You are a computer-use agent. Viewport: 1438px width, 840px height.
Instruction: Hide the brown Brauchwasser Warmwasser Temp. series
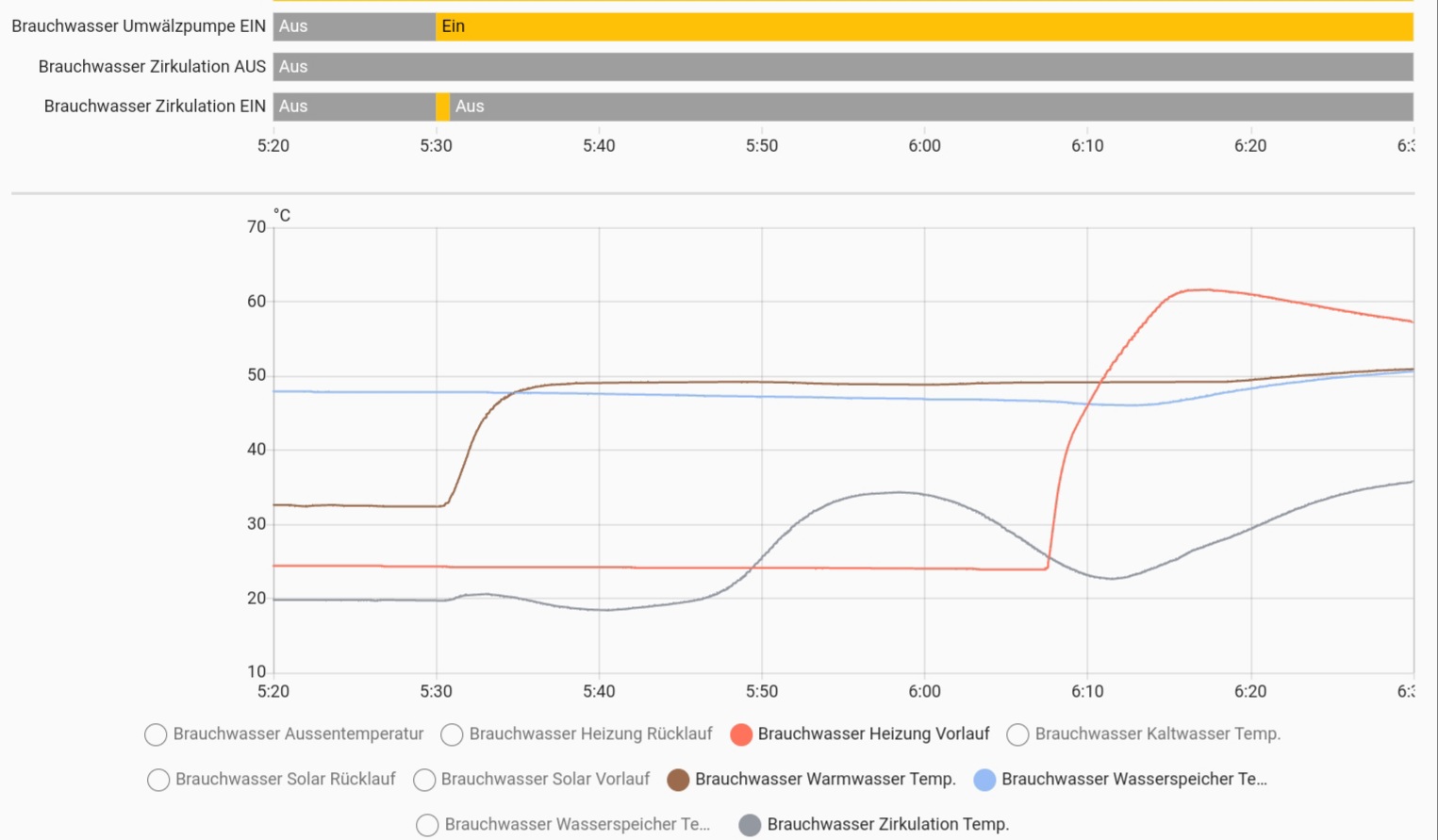coord(811,780)
